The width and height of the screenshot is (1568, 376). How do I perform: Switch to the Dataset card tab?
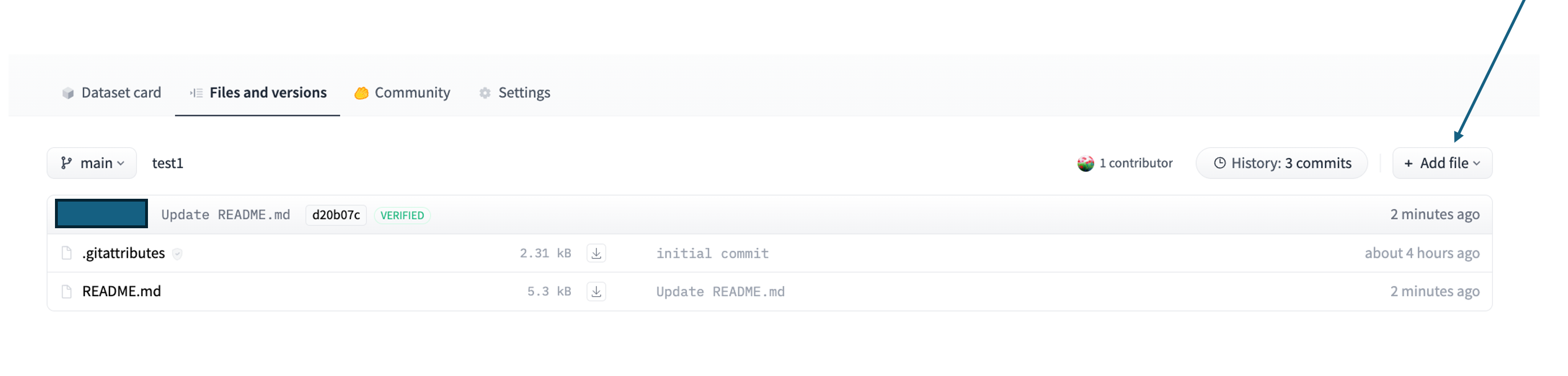coord(111,92)
